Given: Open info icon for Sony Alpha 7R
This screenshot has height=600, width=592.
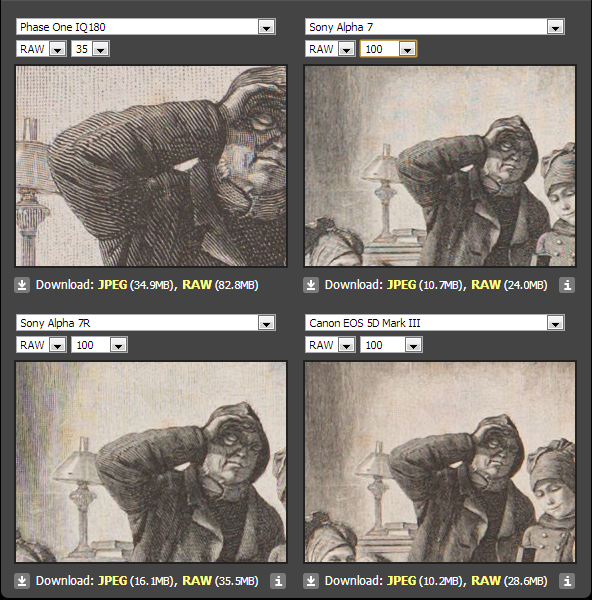Looking at the screenshot, I should (x=278, y=581).
